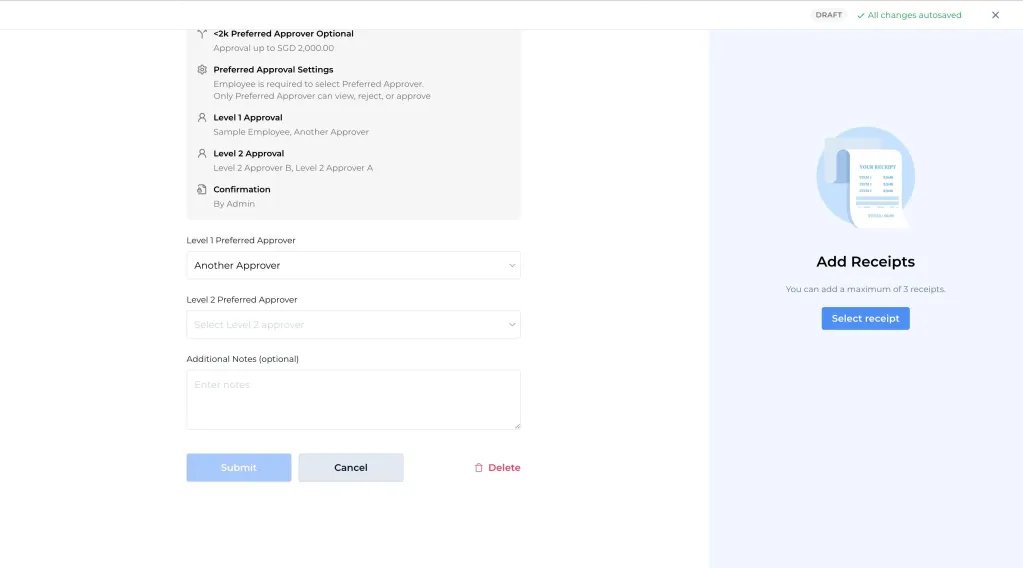Click the person icon beside Level 2 Approval
This screenshot has height=568, width=1023.
click(x=202, y=154)
